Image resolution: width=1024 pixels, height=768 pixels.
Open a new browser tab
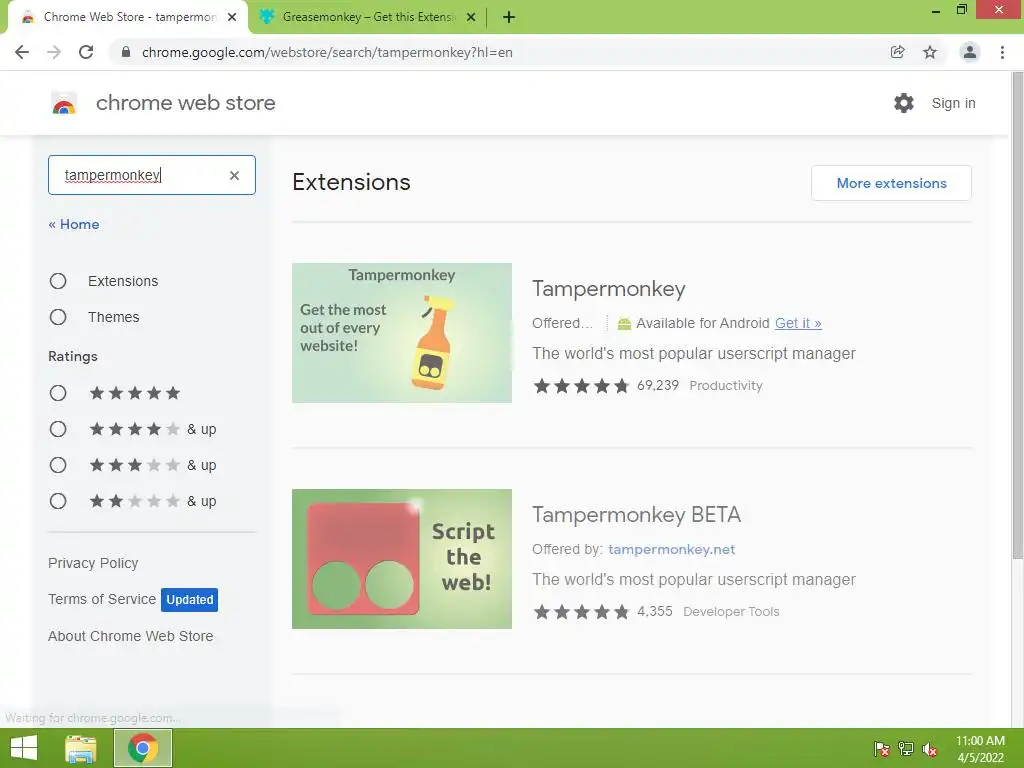pos(509,17)
